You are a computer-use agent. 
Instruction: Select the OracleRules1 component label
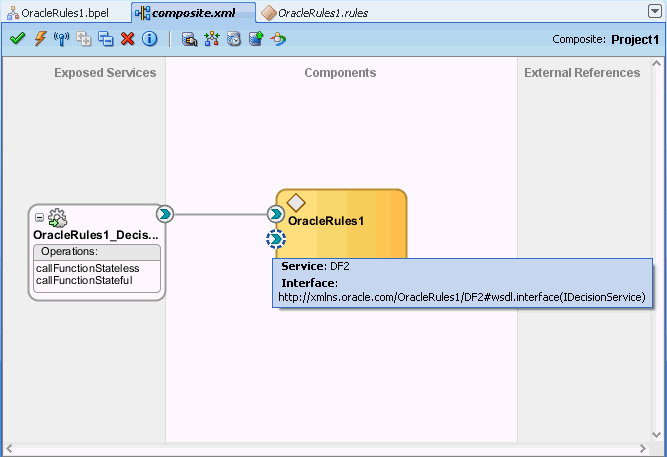[326, 221]
